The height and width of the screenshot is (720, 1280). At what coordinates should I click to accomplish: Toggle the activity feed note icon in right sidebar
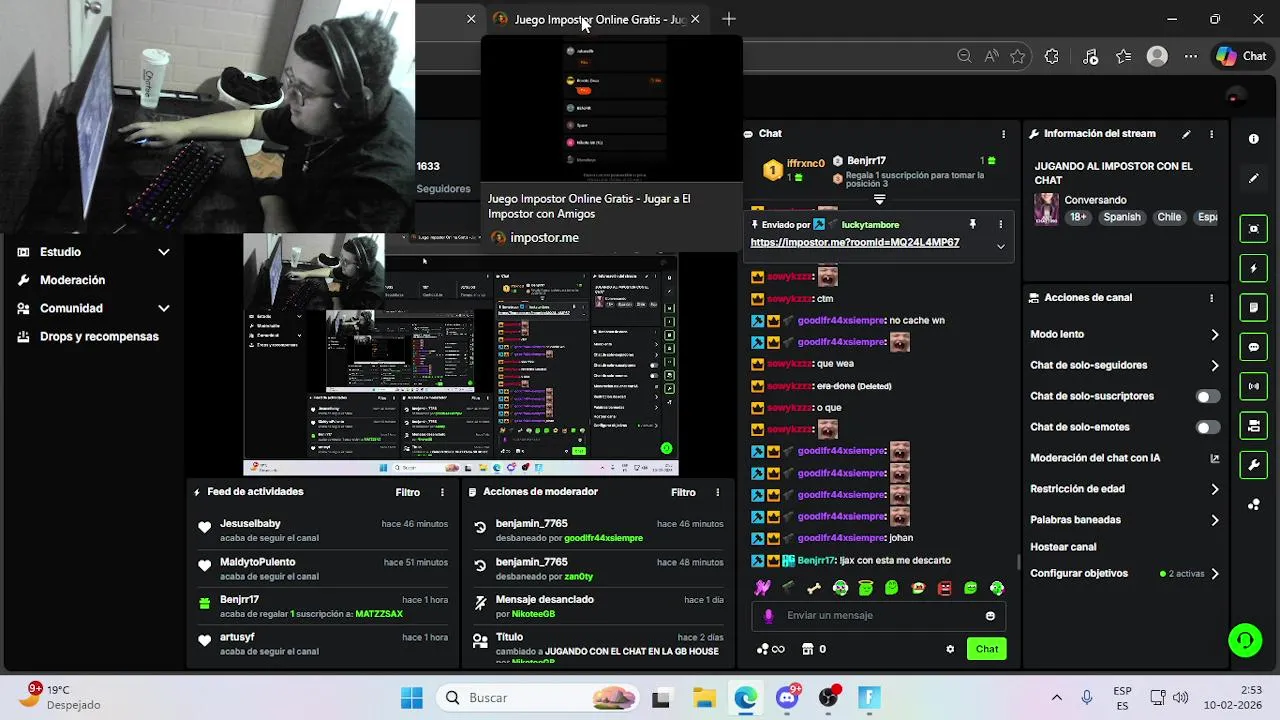click(1254, 307)
